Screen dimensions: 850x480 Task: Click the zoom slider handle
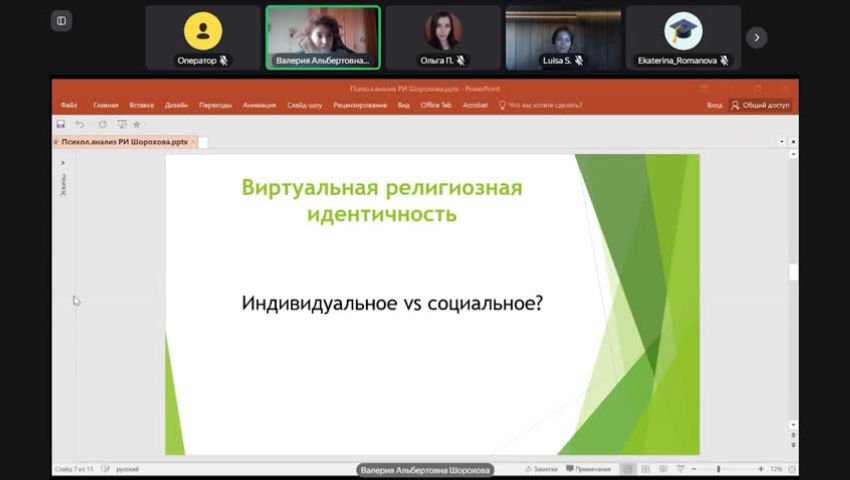pos(718,469)
